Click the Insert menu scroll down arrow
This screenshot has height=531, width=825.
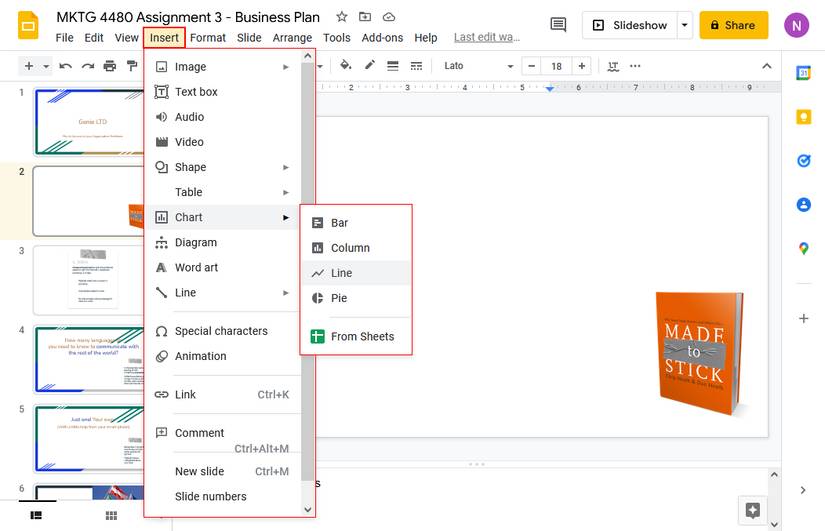pos(308,509)
